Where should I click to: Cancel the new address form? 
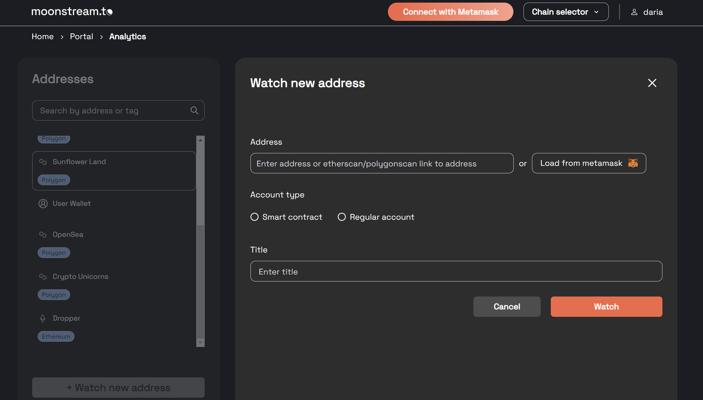[x=507, y=307]
